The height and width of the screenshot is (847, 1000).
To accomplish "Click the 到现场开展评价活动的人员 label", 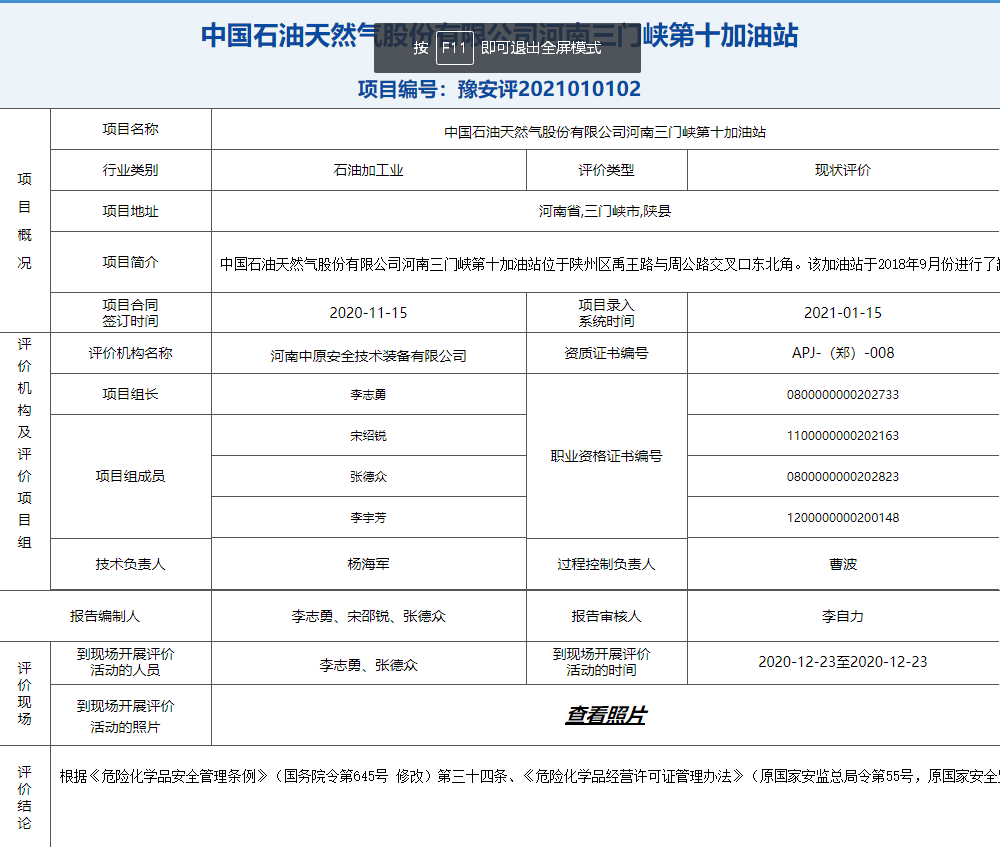I will pos(126,662).
